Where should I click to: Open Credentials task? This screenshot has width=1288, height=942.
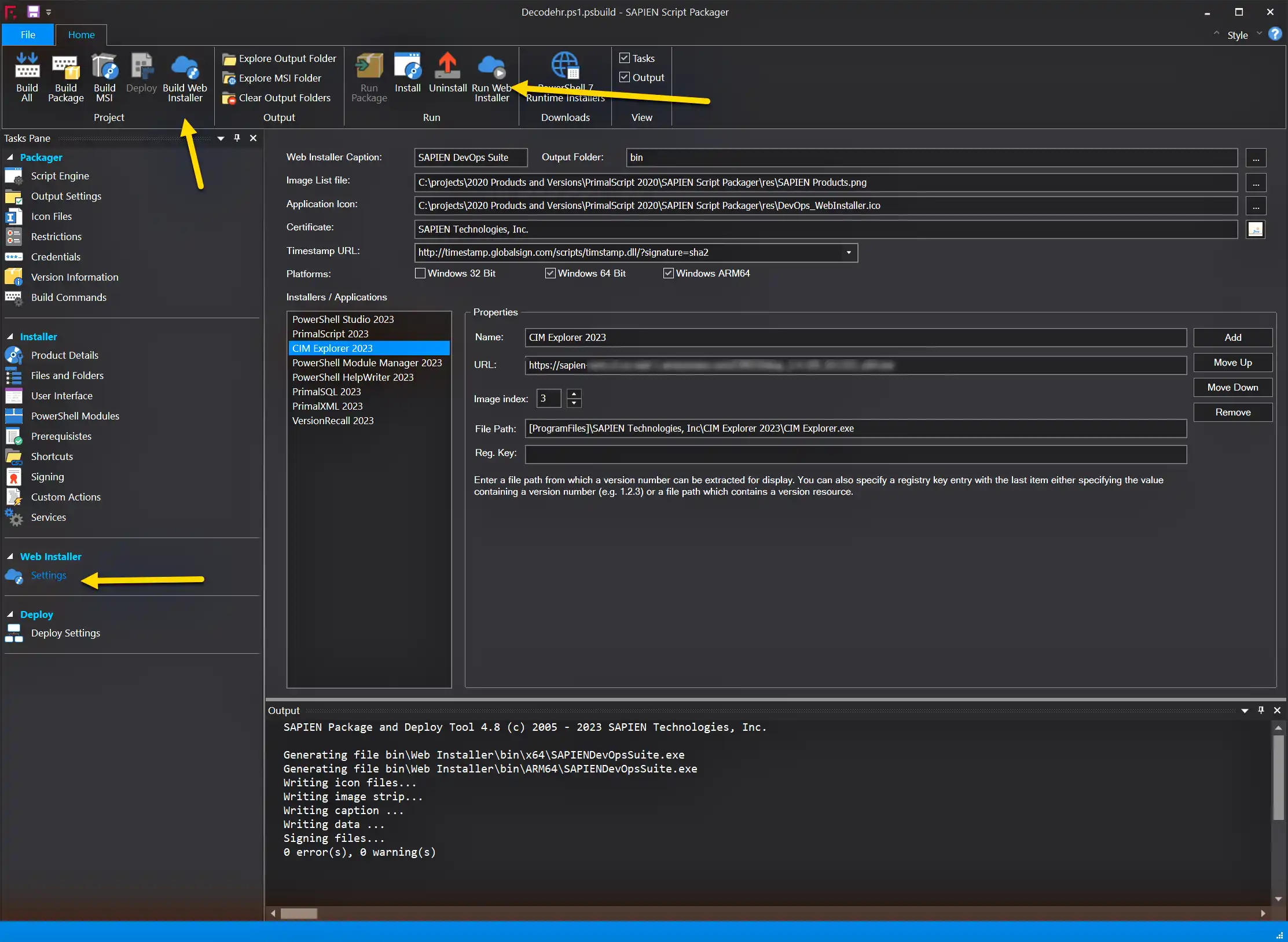click(56, 257)
